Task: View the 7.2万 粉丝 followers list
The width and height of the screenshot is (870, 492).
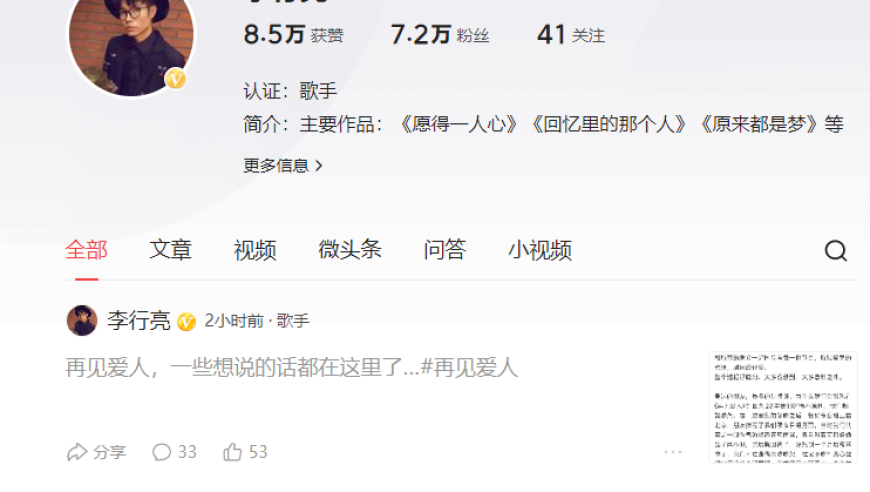Action: tap(440, 35)
